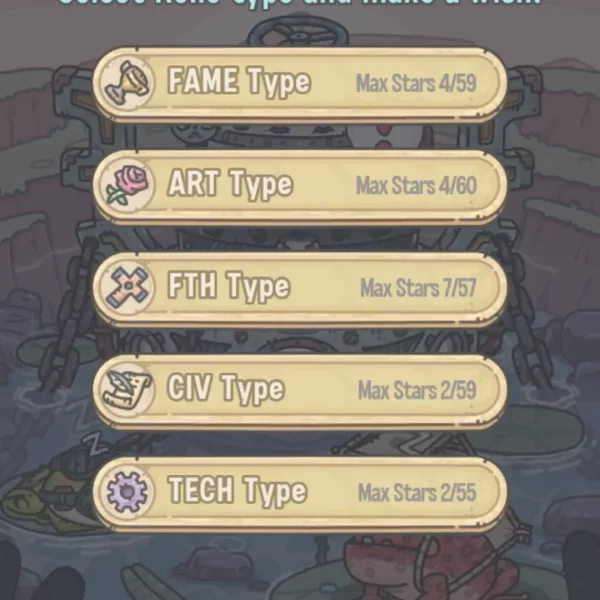600x600 pixels.
Task: Select the CIV Type relic label
Action: [226, 389]
